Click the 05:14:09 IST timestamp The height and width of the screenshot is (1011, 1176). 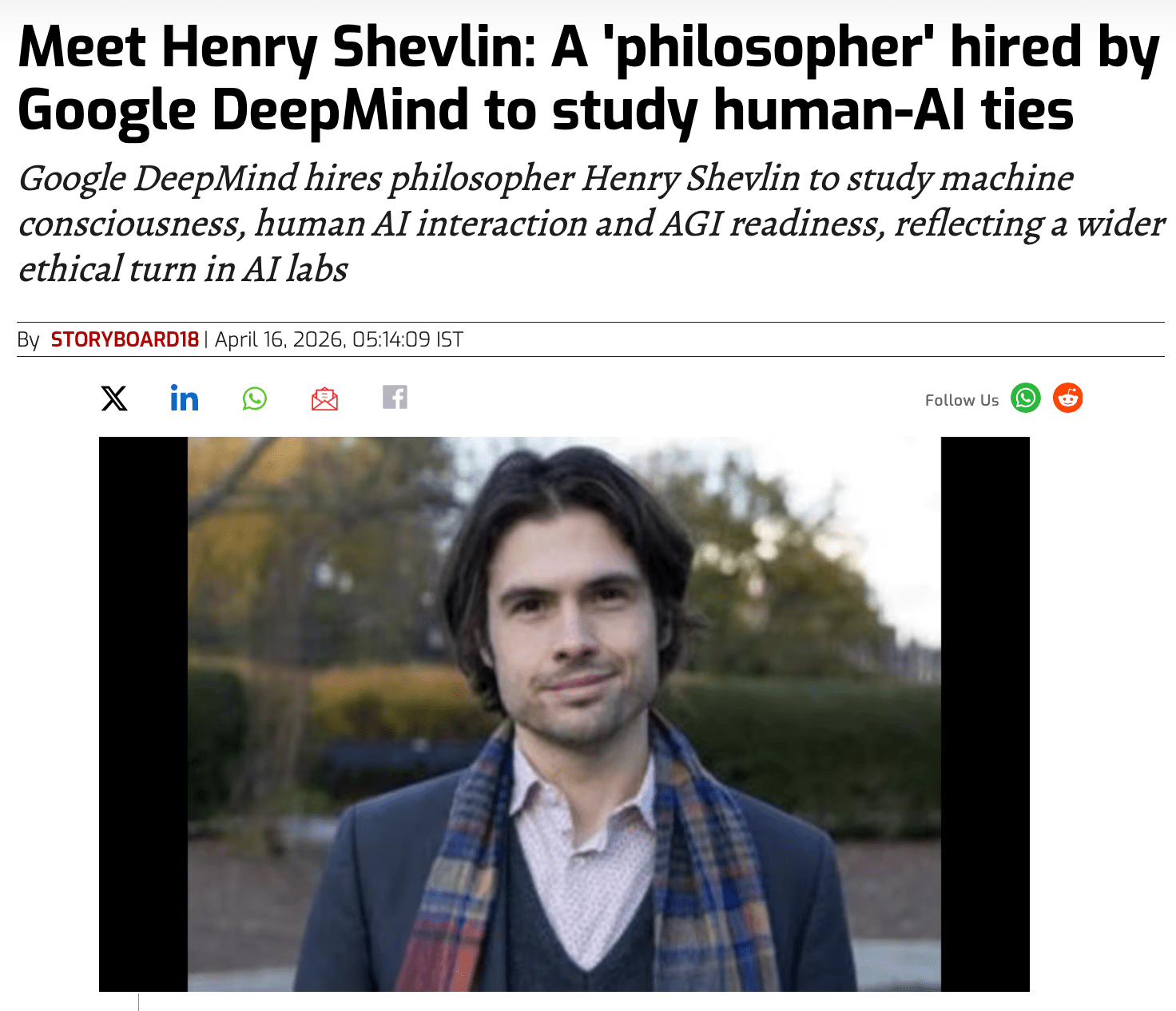407,339
